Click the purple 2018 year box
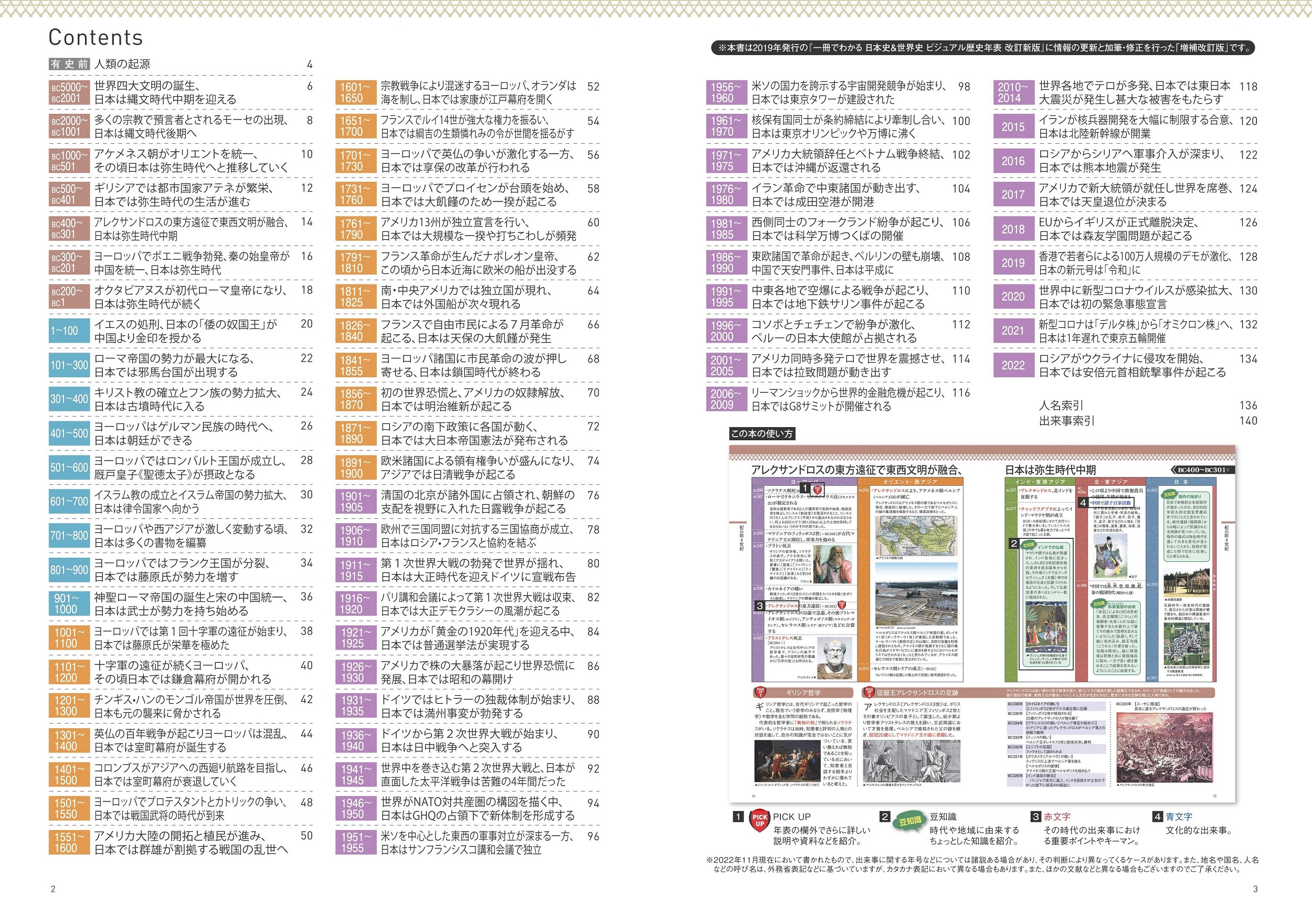This screenshot has height=924, width=1312. click(x=1014, y=229)
